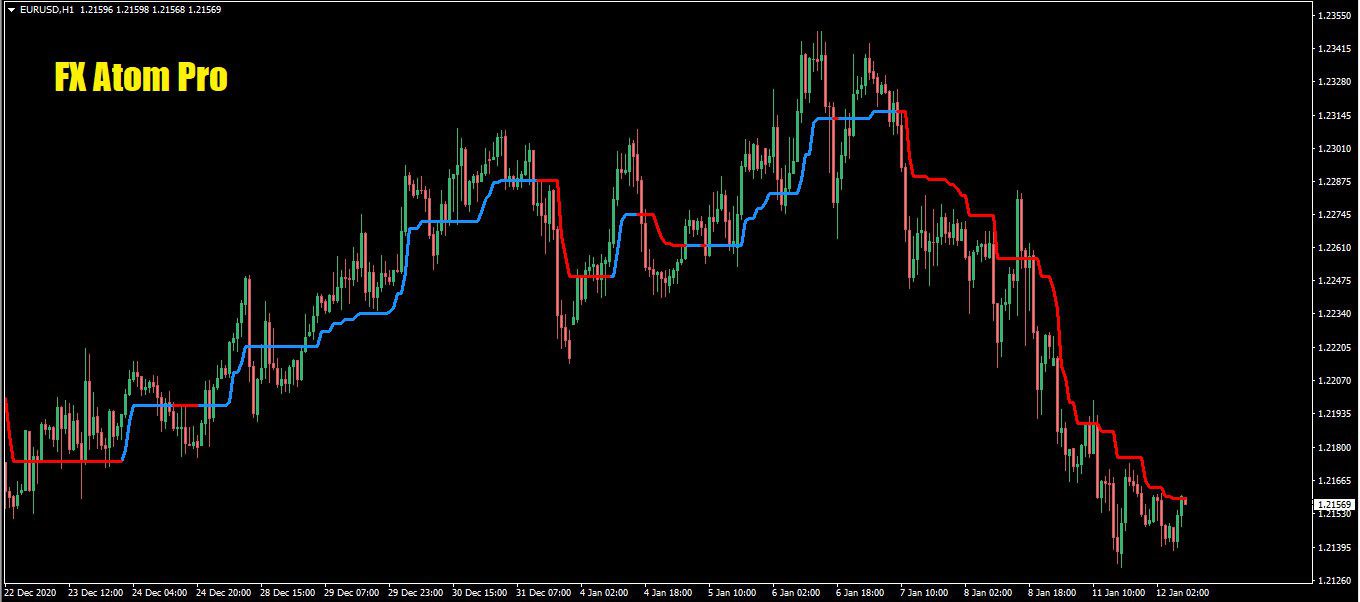The width and height of the screenshot is (1360, 602).
Task: Click the lowest candle wick on the chart
Action: pyautogui.click(x=1119, y=565)
